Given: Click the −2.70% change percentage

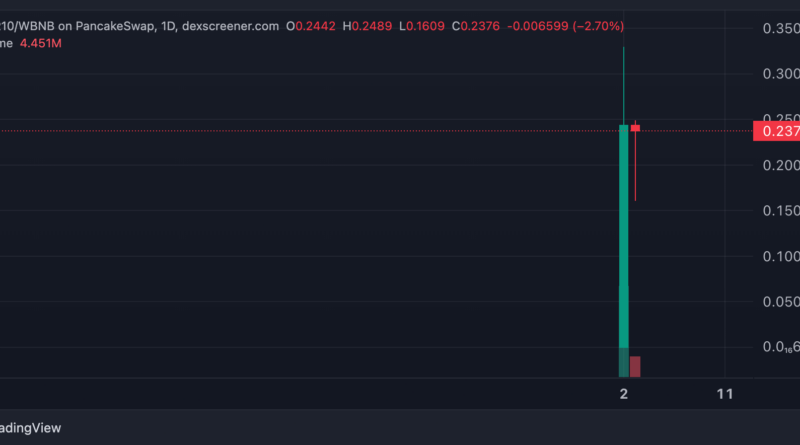Looking at the screenshot, I should coord(598,25).
